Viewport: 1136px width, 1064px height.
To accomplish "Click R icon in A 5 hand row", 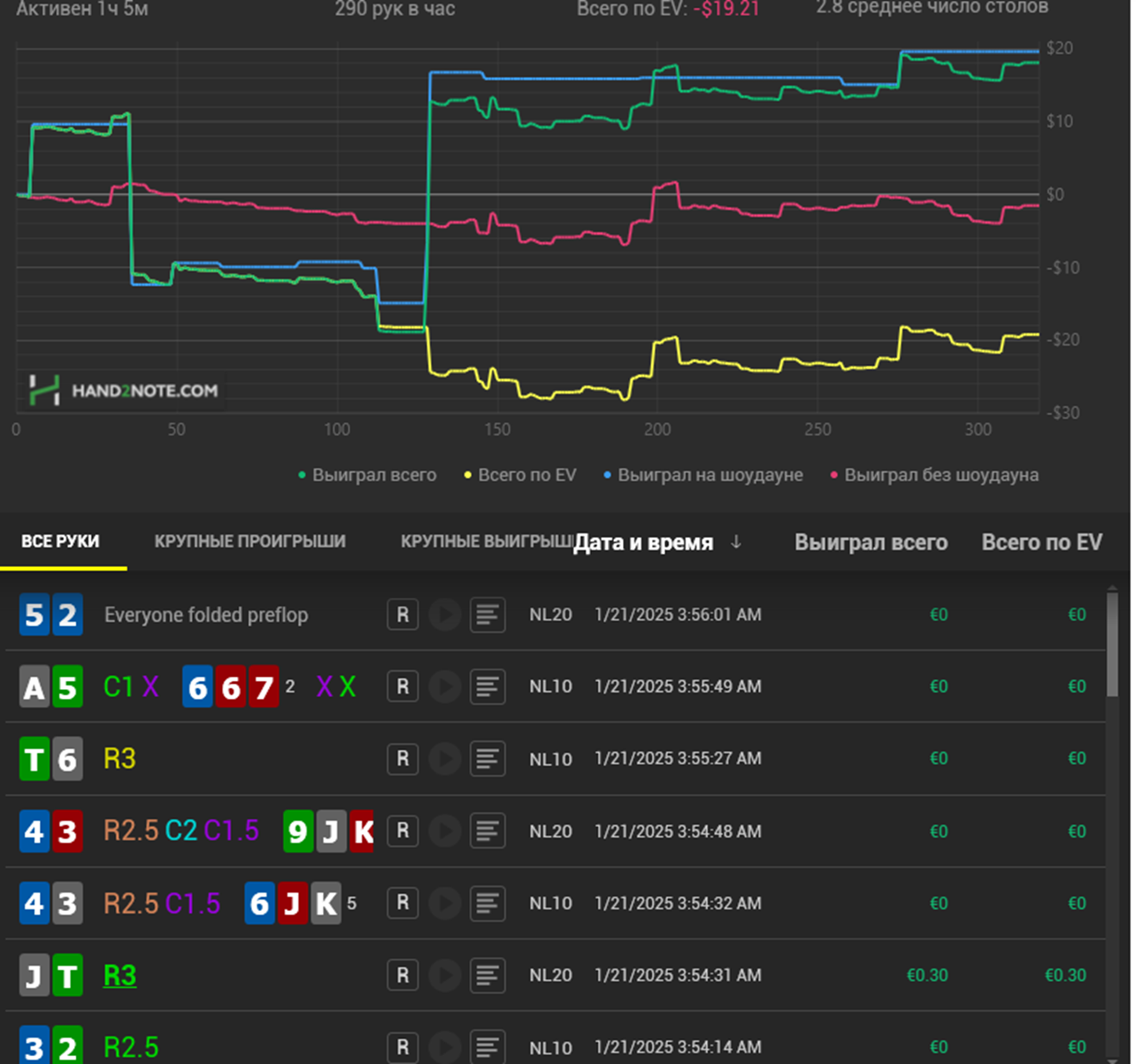I will (x=403, y=686).
